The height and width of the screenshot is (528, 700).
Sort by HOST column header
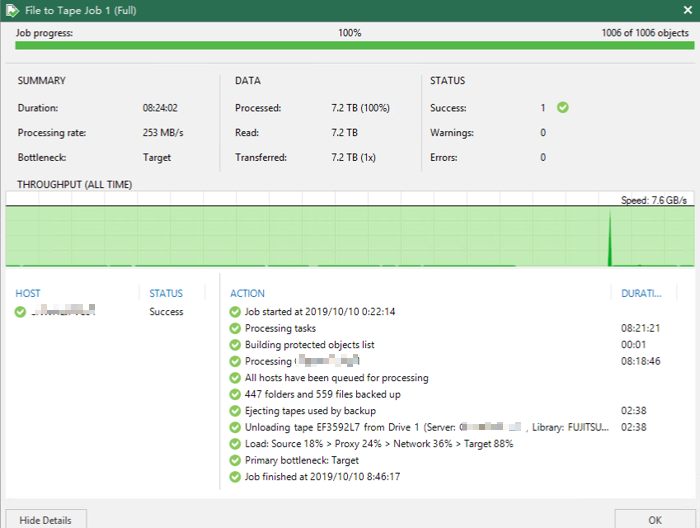pos(28,293)
